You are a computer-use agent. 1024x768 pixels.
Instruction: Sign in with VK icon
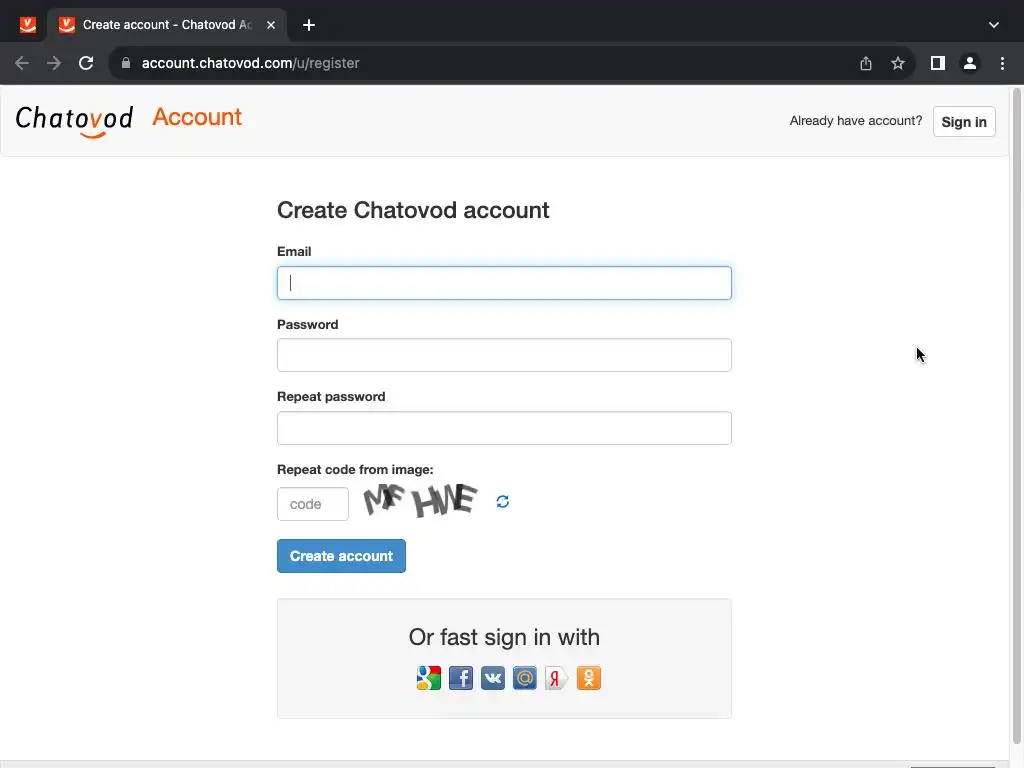(492, 679)
